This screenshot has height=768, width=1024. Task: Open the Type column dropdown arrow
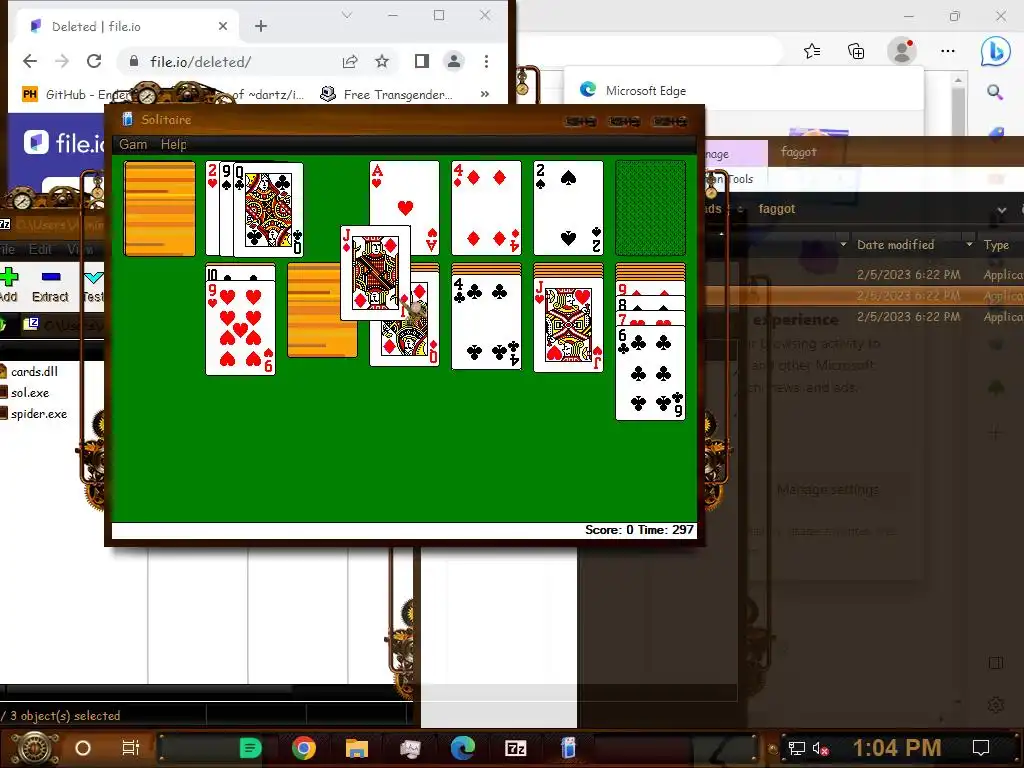969,245
